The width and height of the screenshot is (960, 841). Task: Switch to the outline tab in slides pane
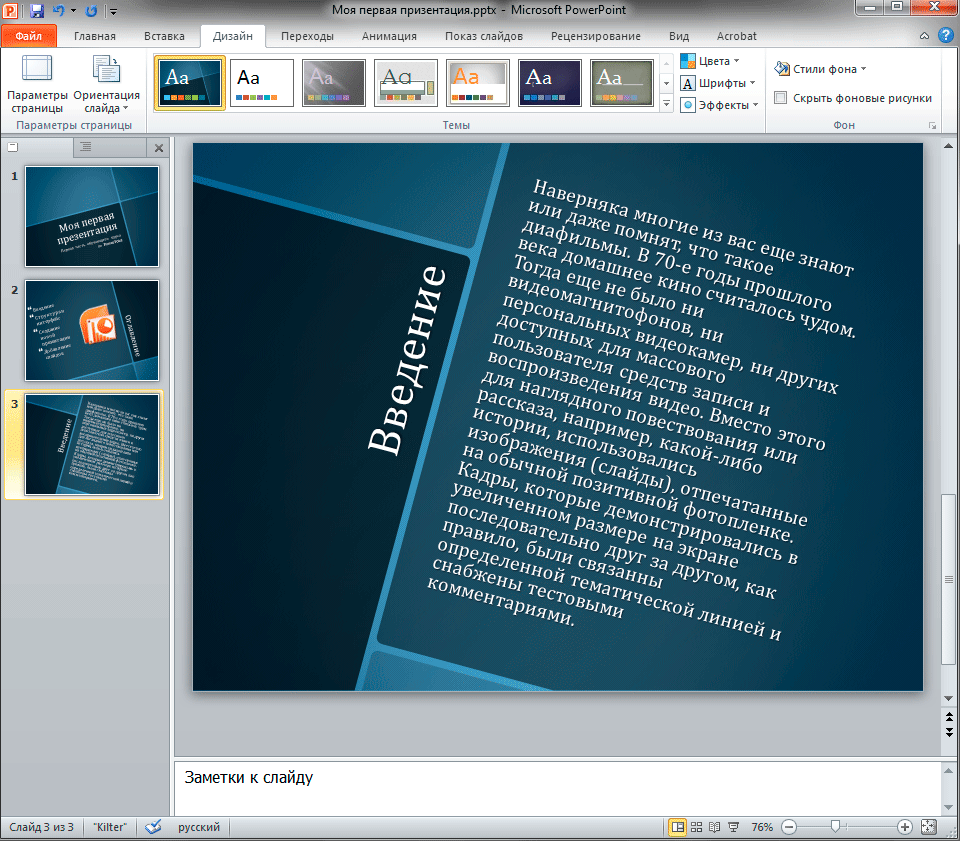(x=86, y=147)
